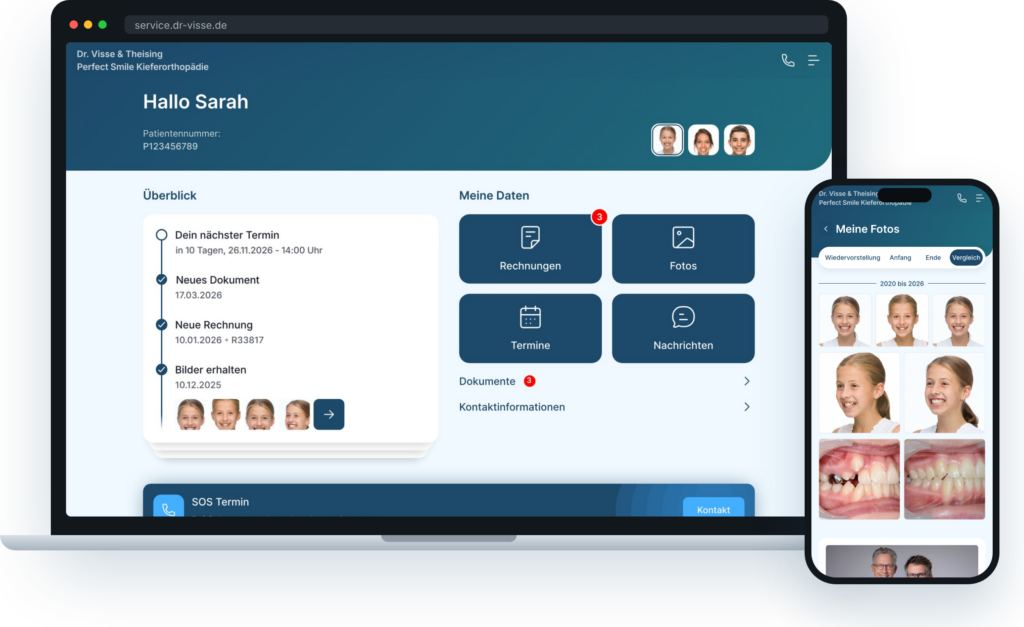Click the red badge on Rechnungen
The image size is (1024, 627).
point(599,217)
